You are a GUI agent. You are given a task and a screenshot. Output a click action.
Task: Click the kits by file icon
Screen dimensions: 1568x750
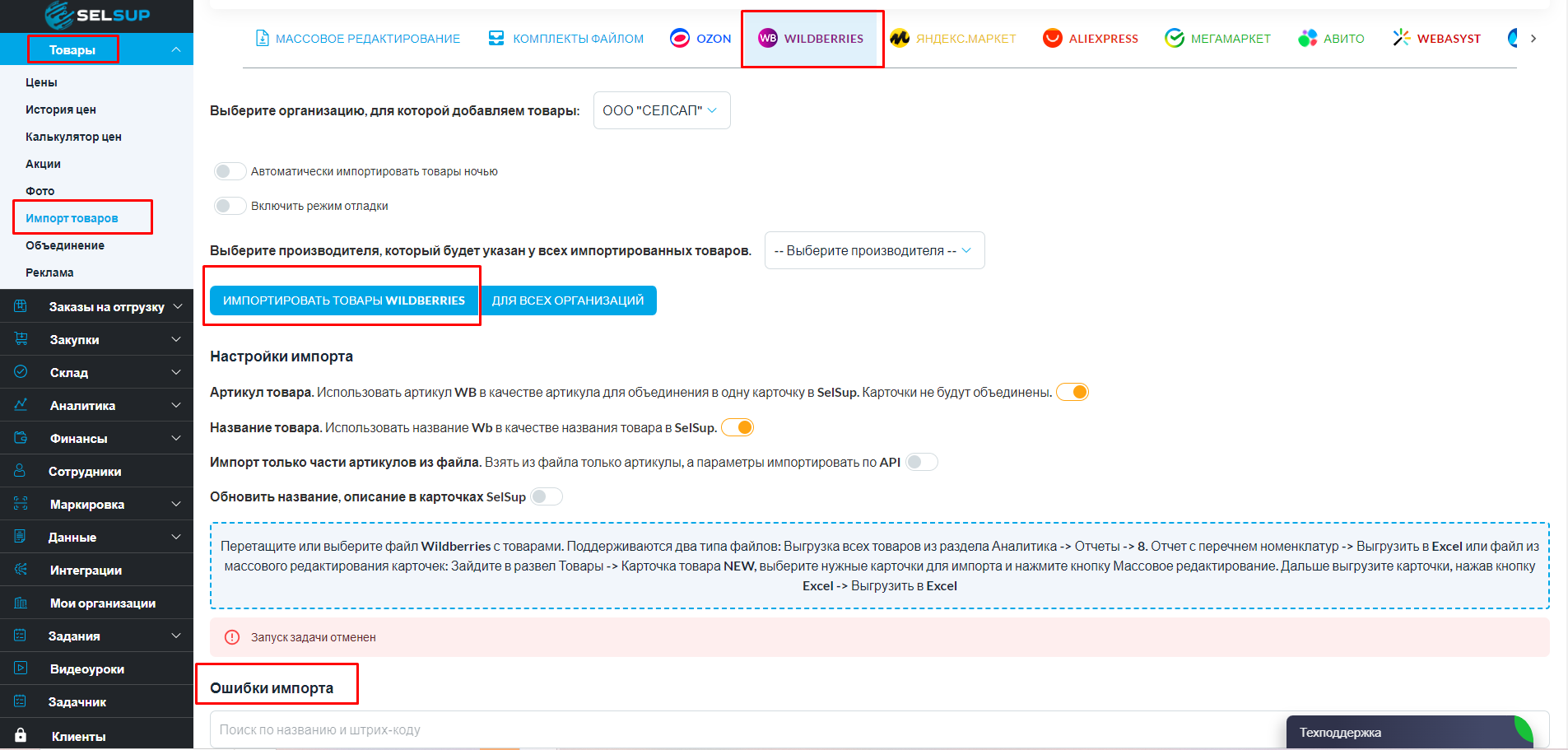(496, 38)
